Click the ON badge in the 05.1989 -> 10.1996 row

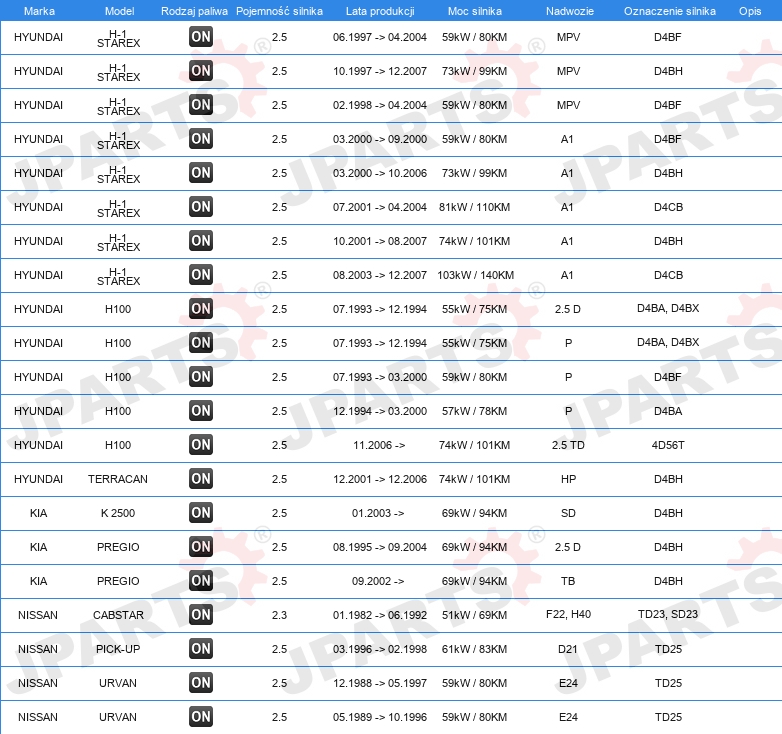click(201, 717)
